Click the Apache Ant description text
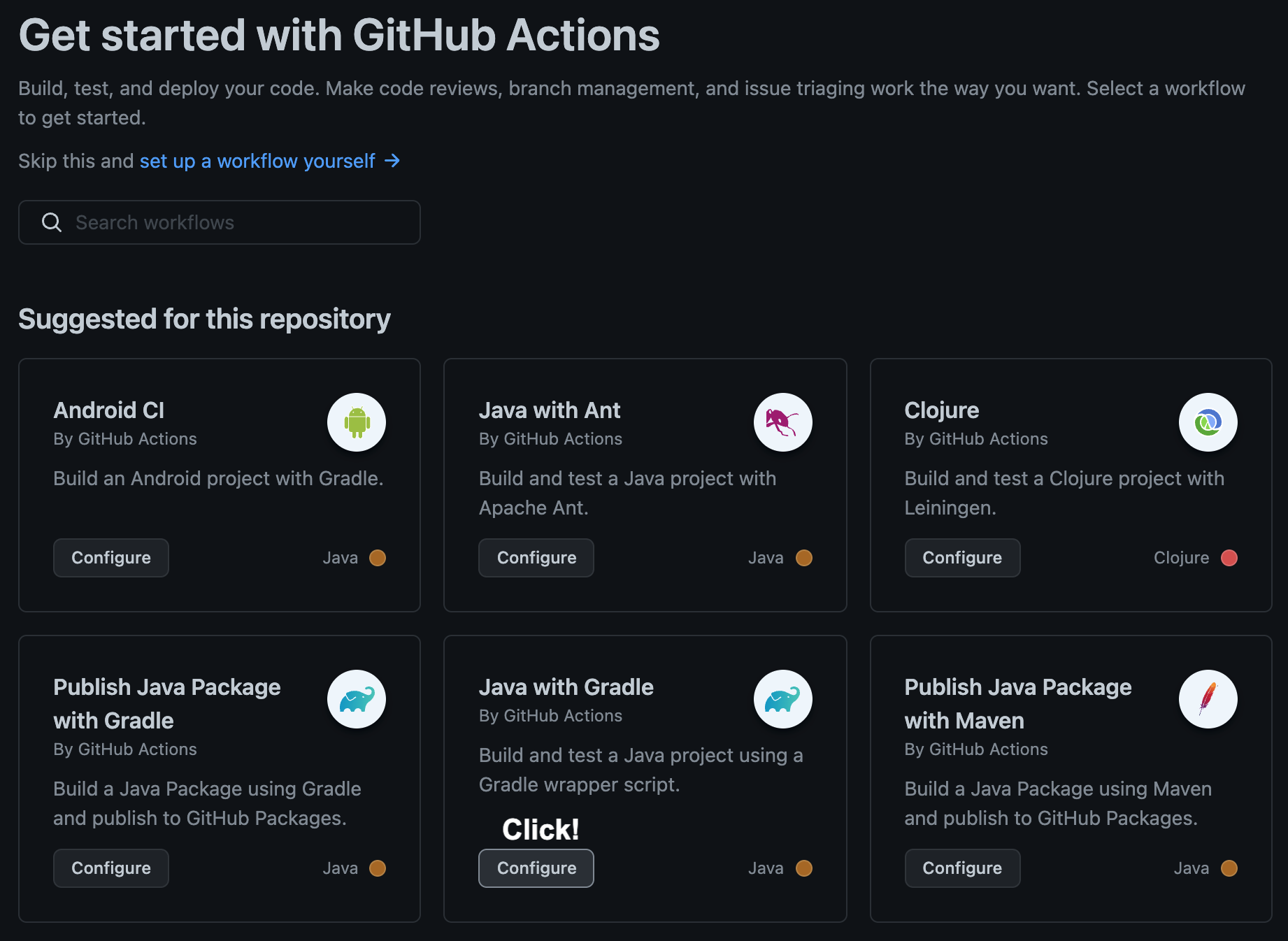 click(x=627, y=493)
